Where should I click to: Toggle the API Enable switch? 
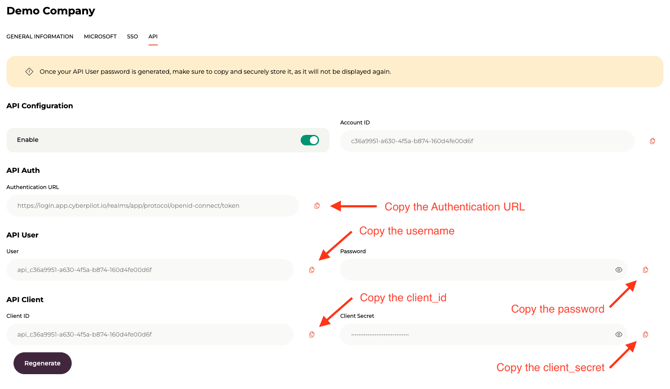(x=309, y=140)
